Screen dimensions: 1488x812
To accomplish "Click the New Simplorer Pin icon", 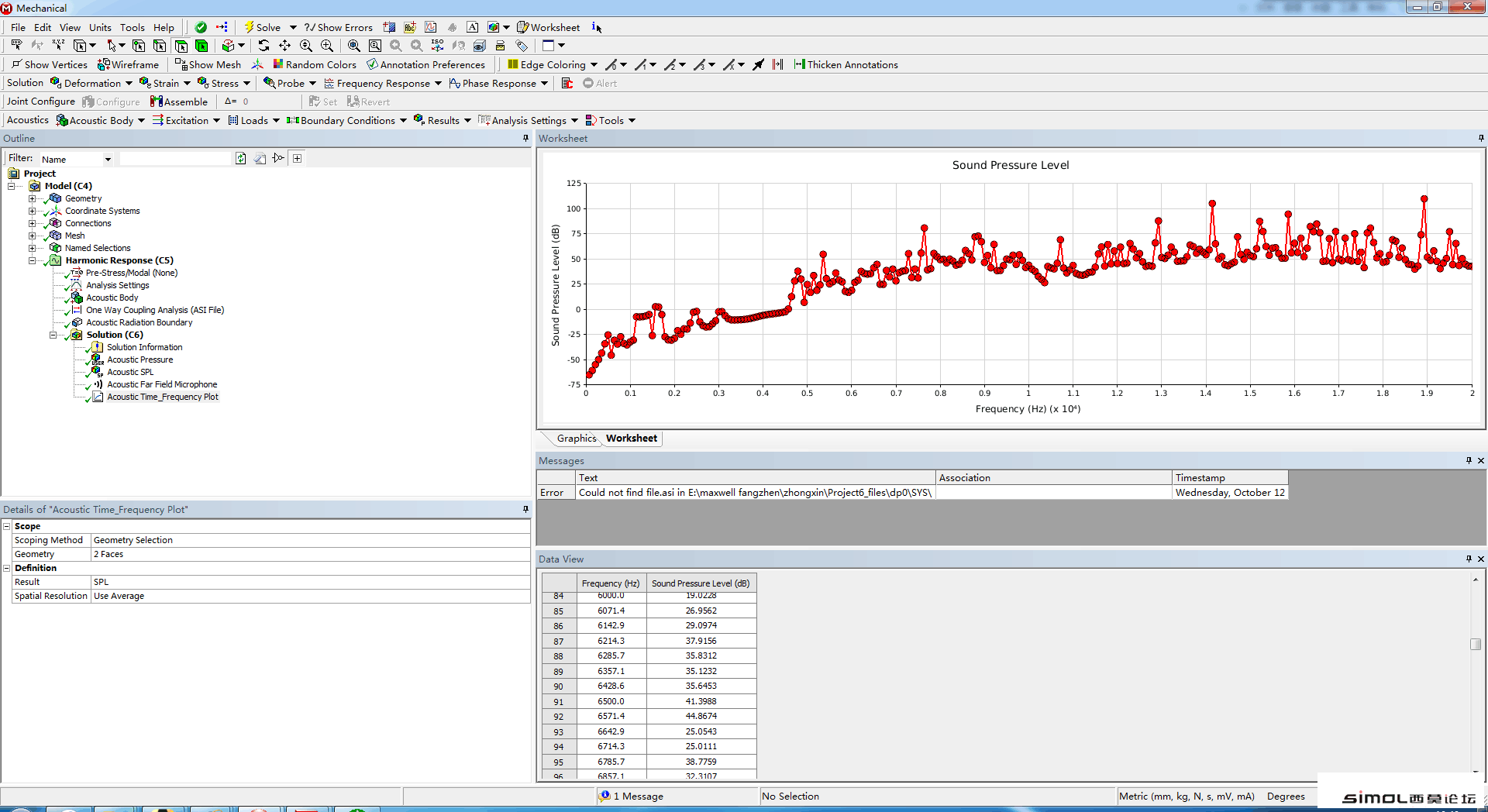I will 452,27.
